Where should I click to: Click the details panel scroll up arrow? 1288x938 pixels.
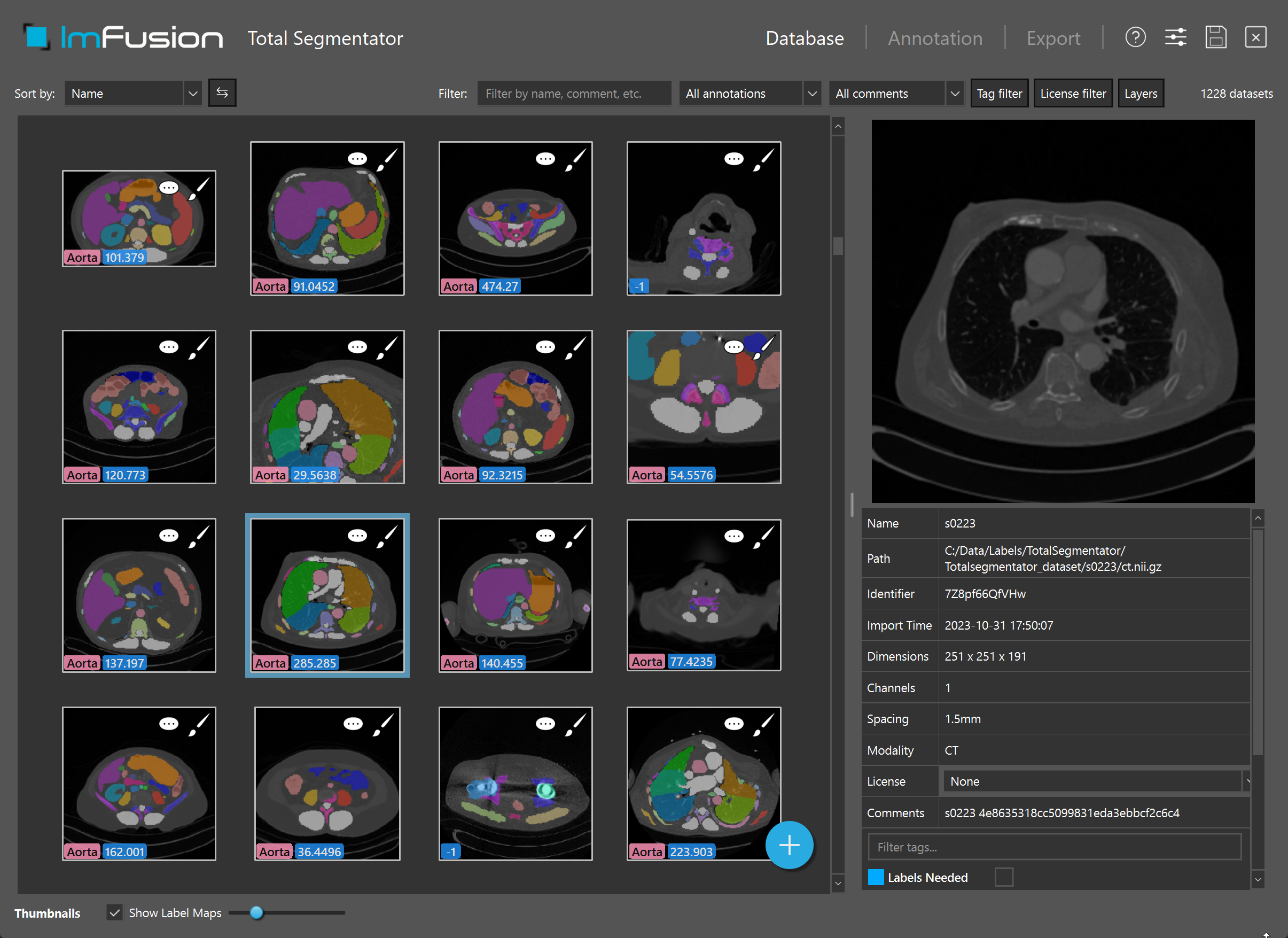[x=1258, y=517]
